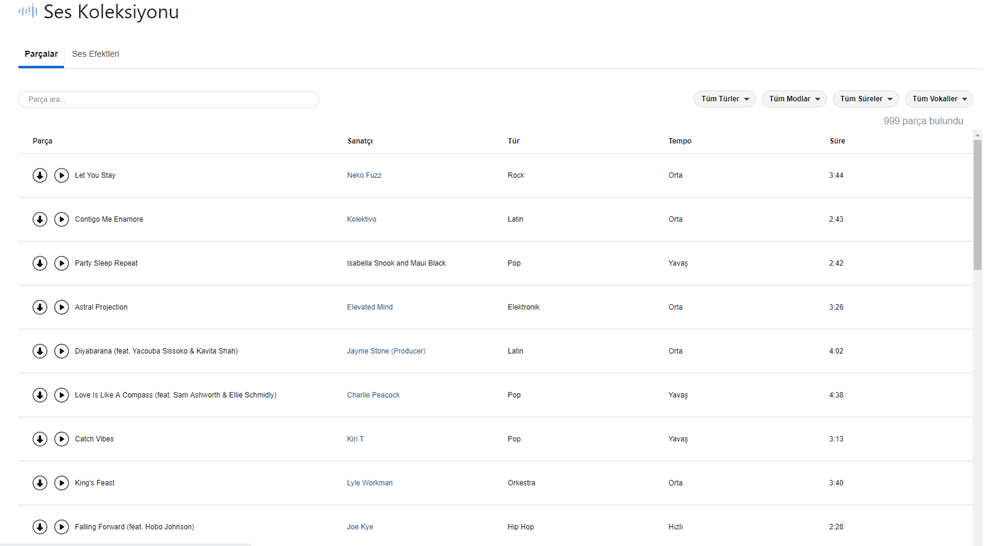Open the Tüm Süreler duration filter
This screenshot has width=1000, height=546.
[866, 99]
